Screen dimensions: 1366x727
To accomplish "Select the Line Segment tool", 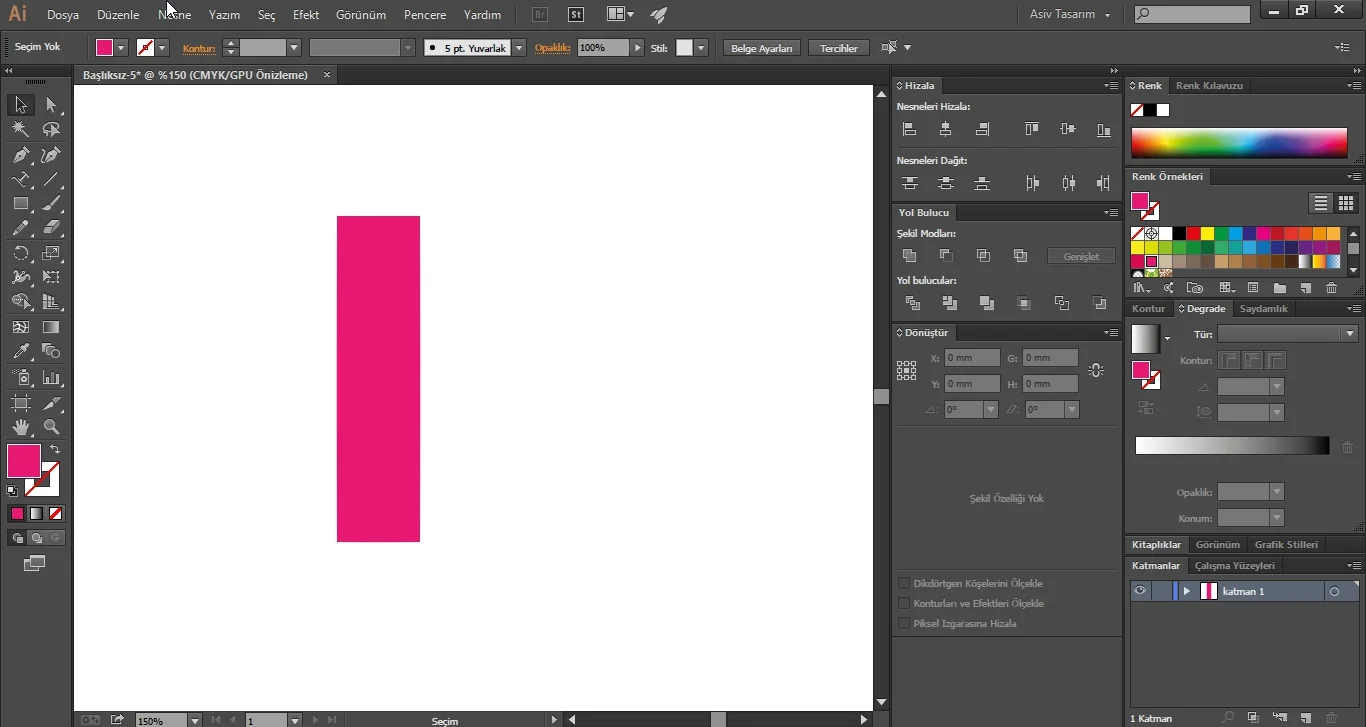I will (51, 180).
